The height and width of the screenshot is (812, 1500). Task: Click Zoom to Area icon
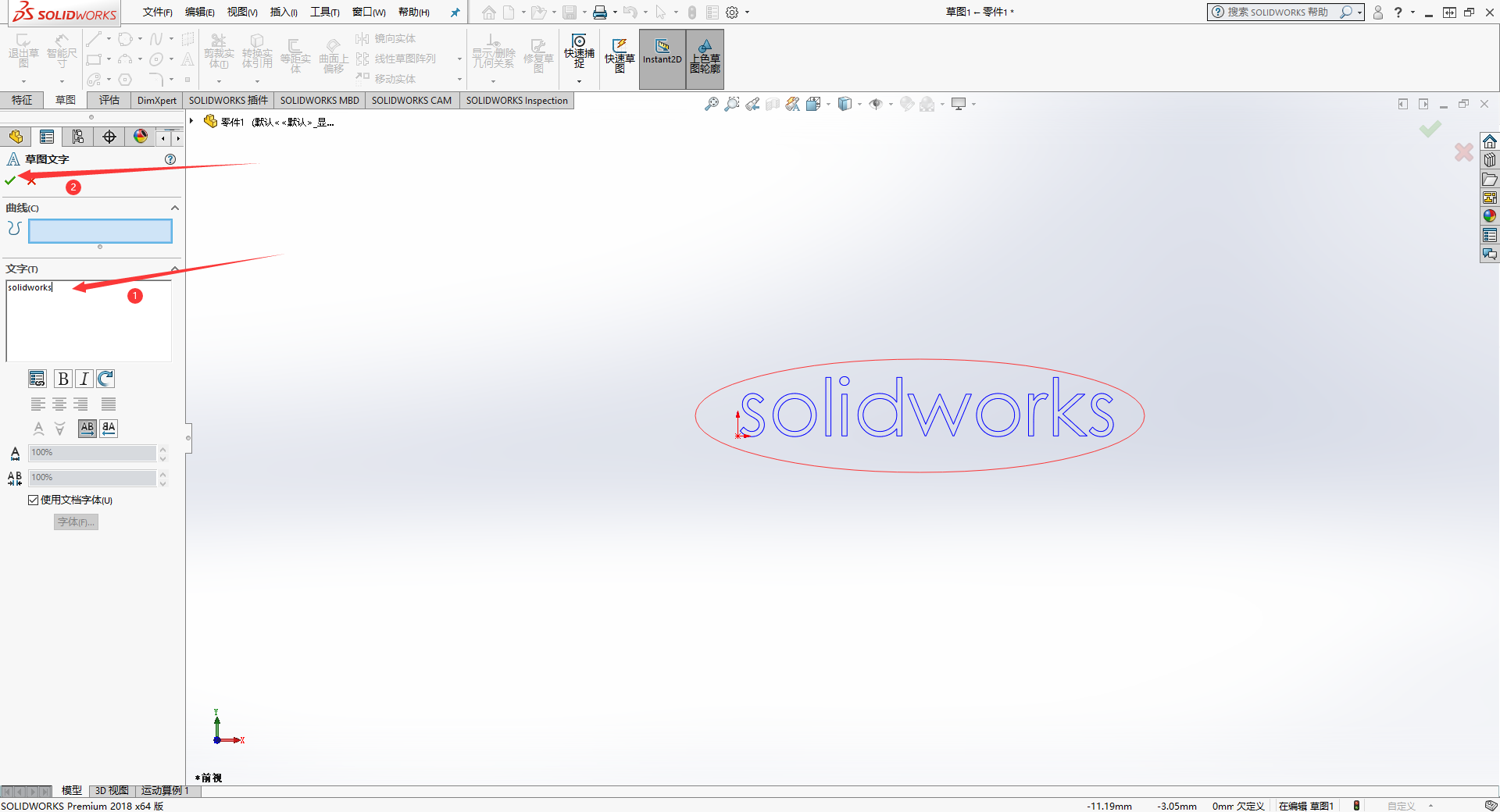coord(732,104)
